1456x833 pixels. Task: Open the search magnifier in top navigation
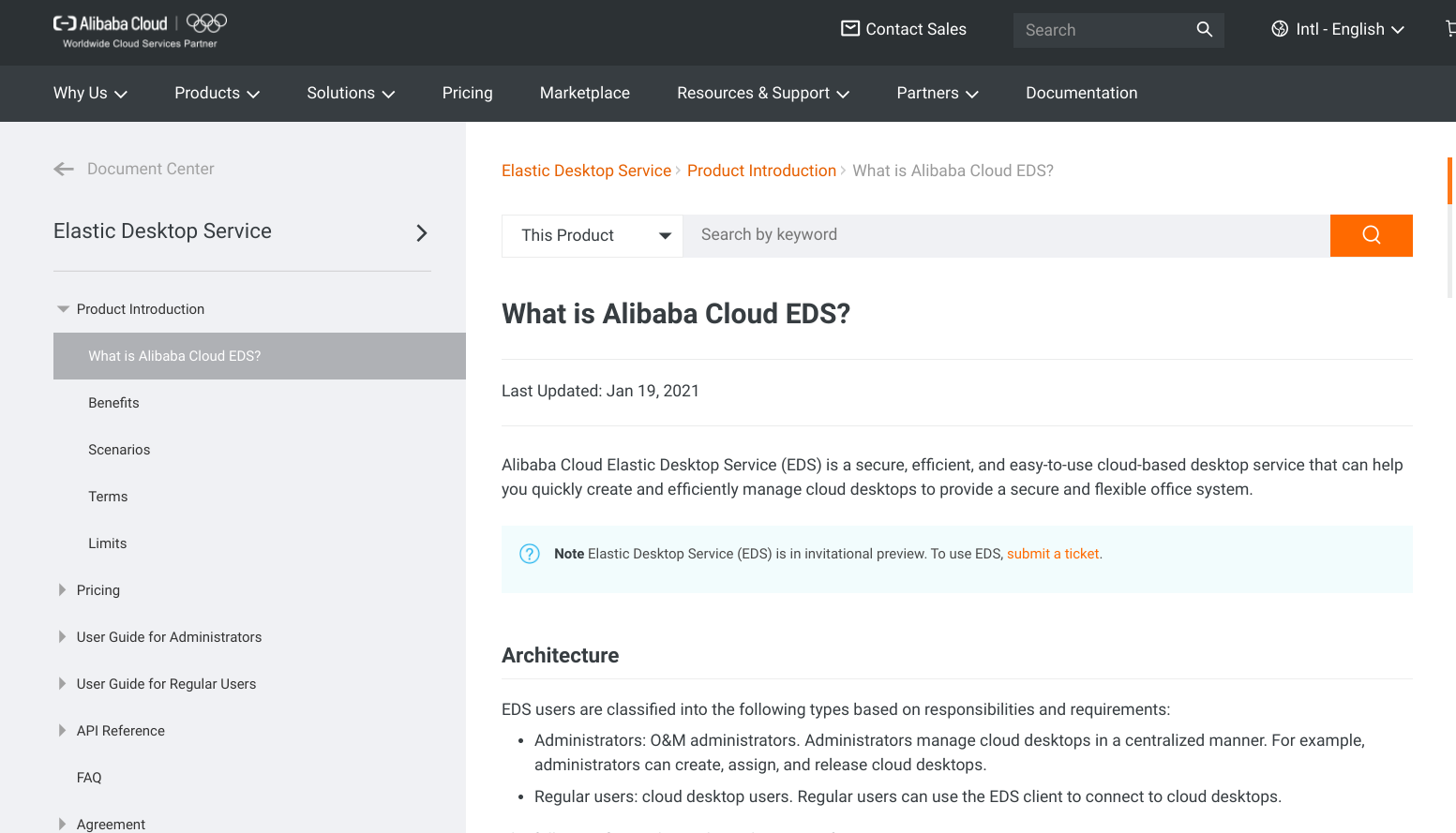(x=1204, y=29)
